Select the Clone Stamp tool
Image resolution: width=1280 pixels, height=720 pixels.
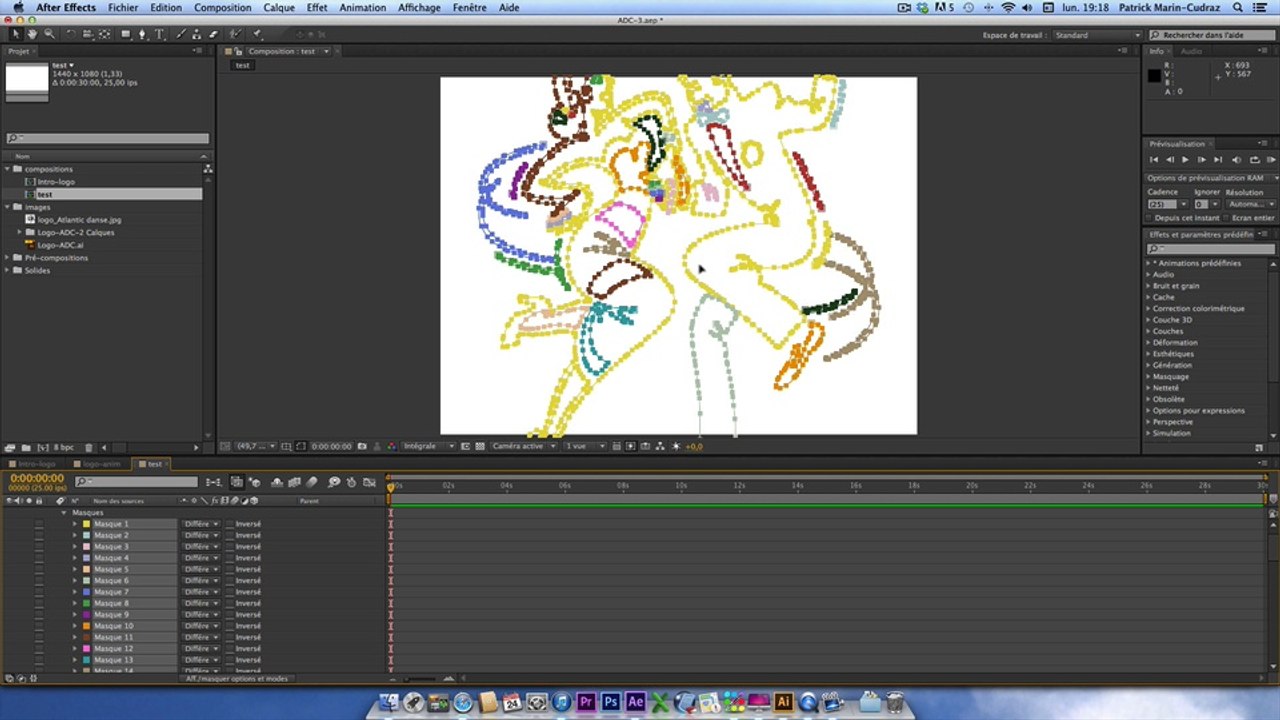point(196,34)
